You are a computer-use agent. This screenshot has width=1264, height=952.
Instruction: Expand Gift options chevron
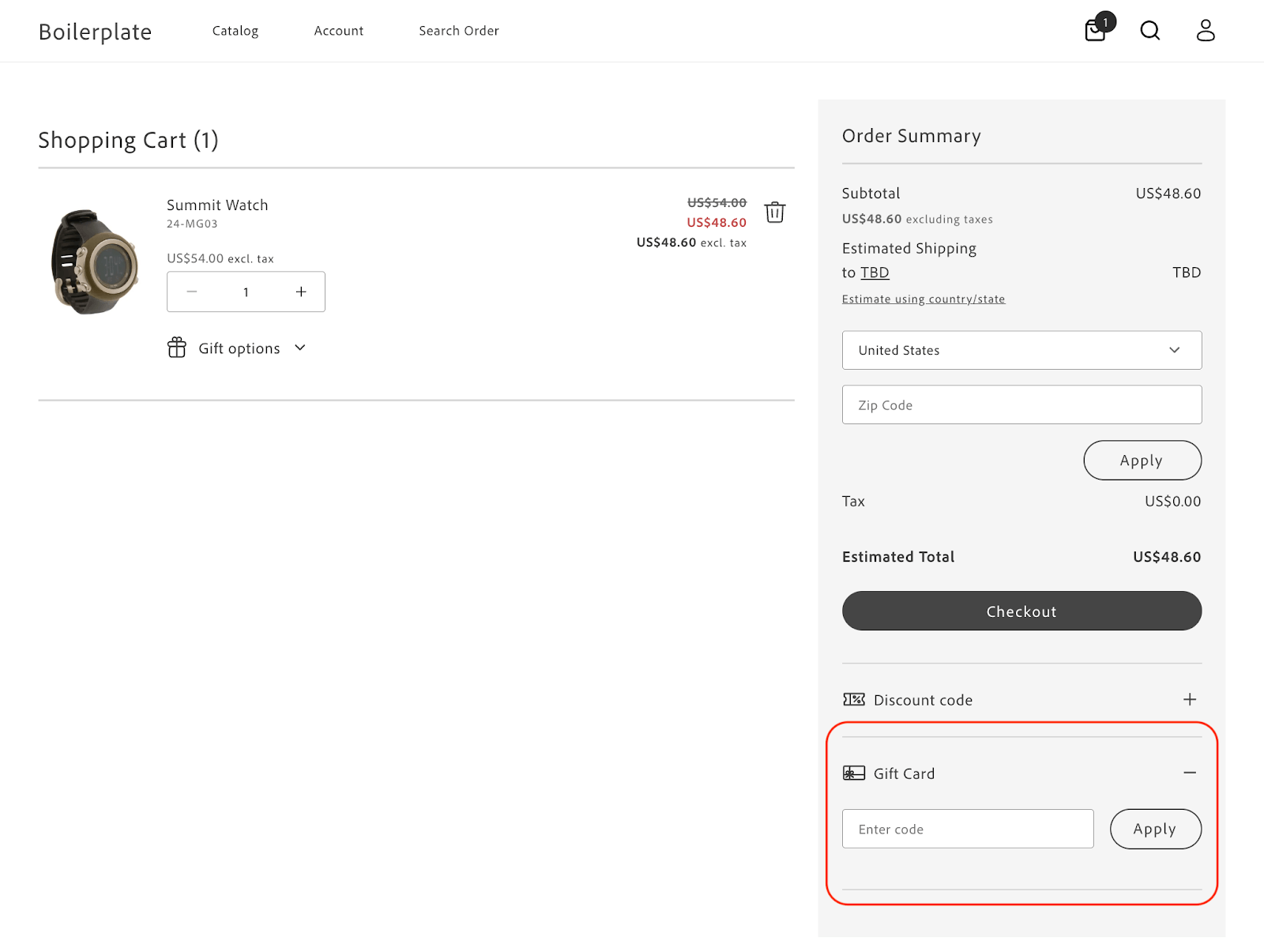tap(300, 348)
